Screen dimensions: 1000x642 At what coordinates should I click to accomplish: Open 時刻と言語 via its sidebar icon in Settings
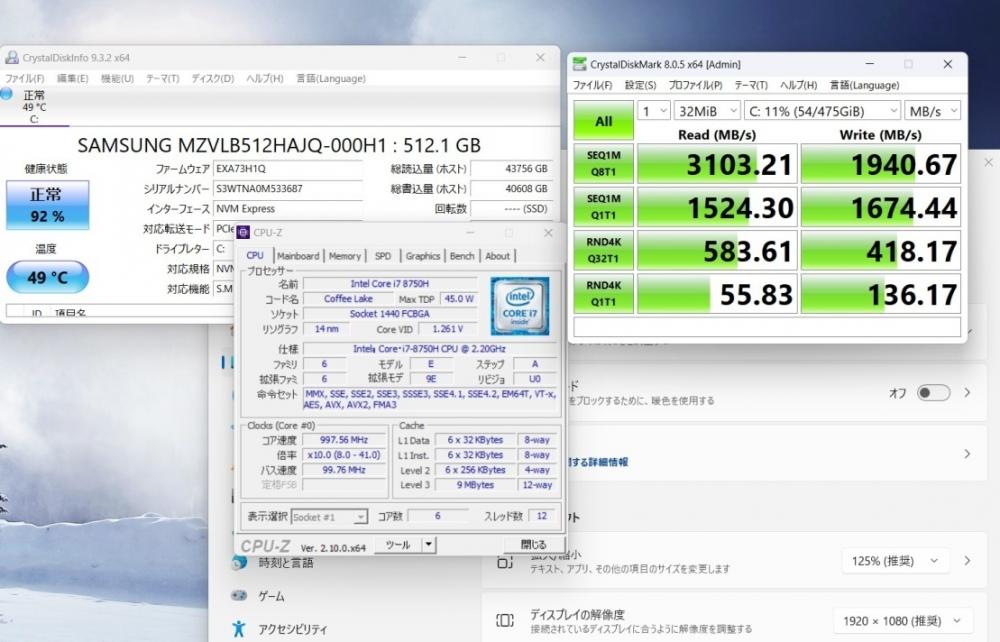pos(239,563)
